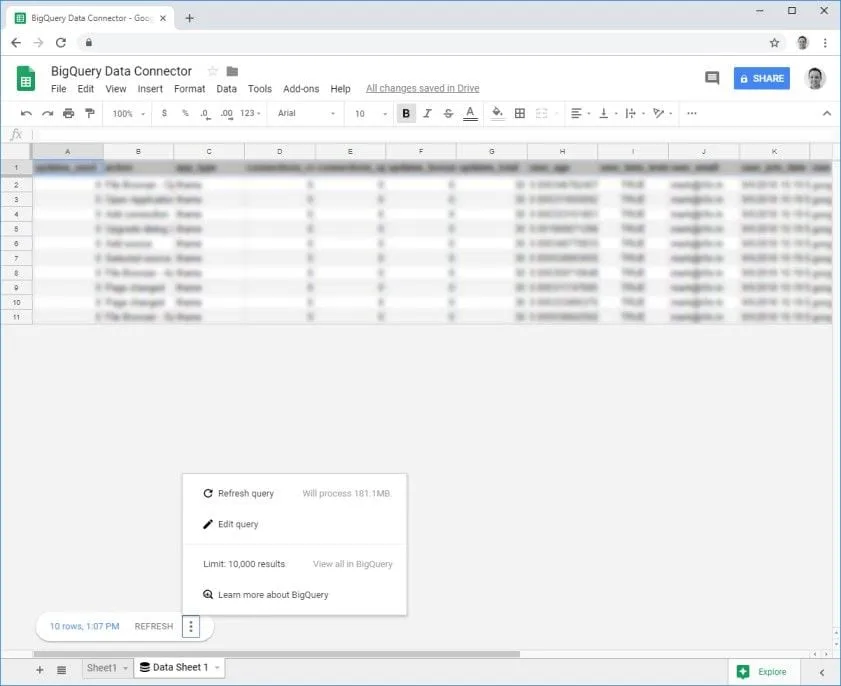The image size is (841, 686).
Task: Open the fill color picker
Action: [498, 113]
